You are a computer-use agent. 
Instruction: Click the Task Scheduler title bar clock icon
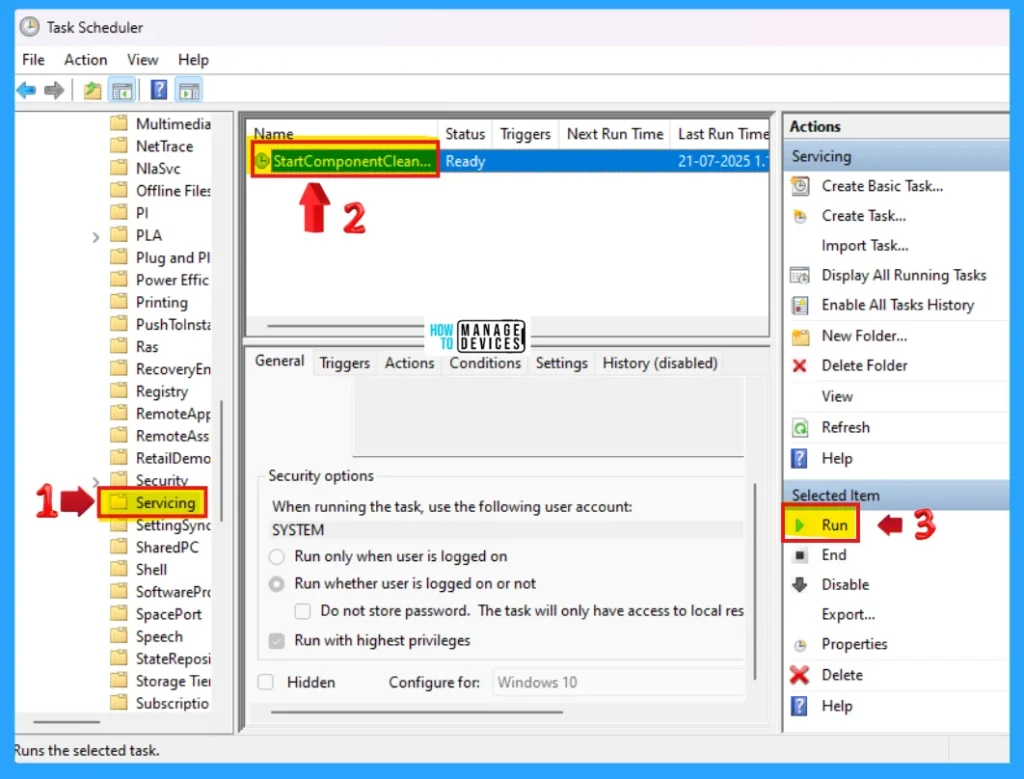coord(29,27)
